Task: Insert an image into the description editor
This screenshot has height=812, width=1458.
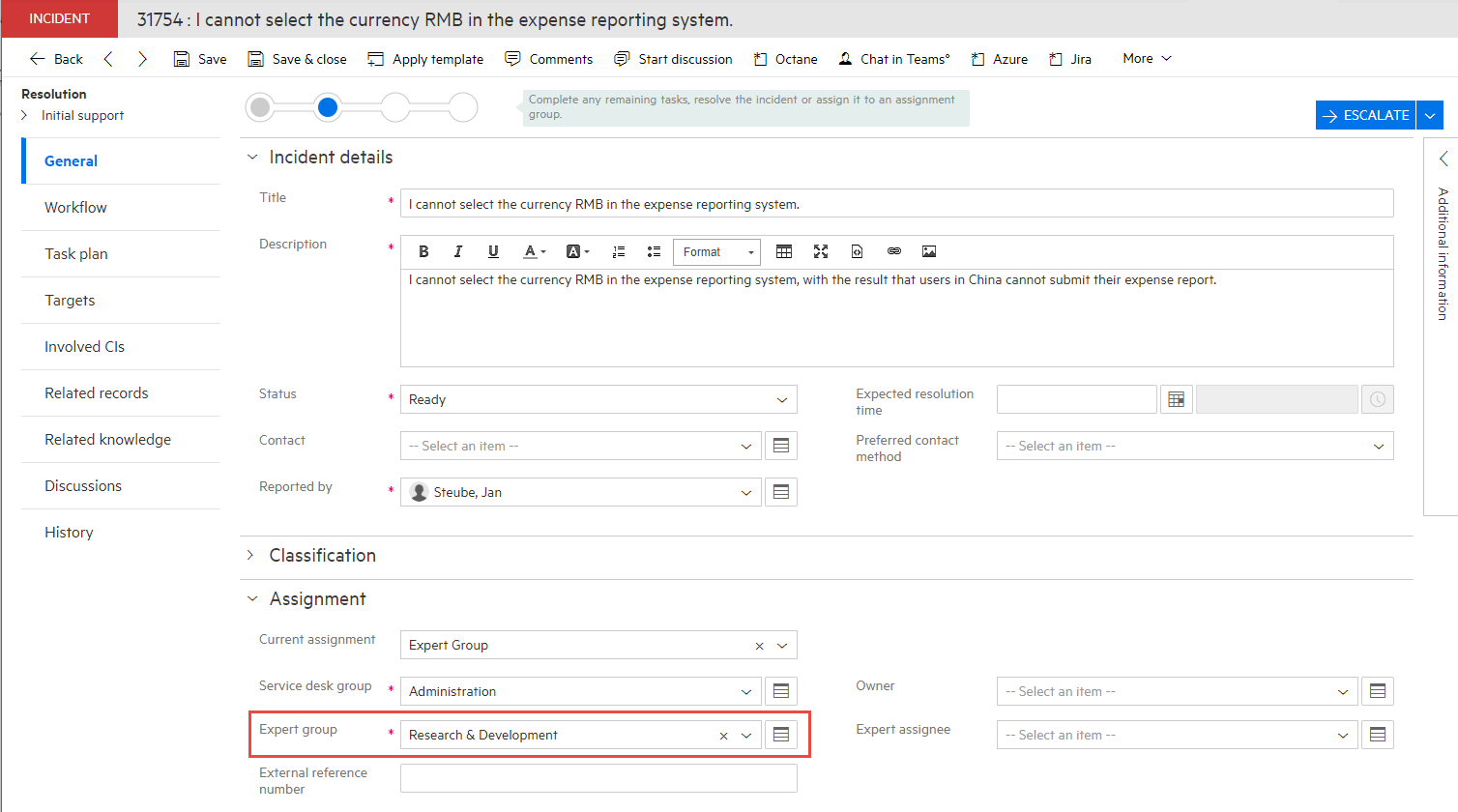Action: (929, 251)
